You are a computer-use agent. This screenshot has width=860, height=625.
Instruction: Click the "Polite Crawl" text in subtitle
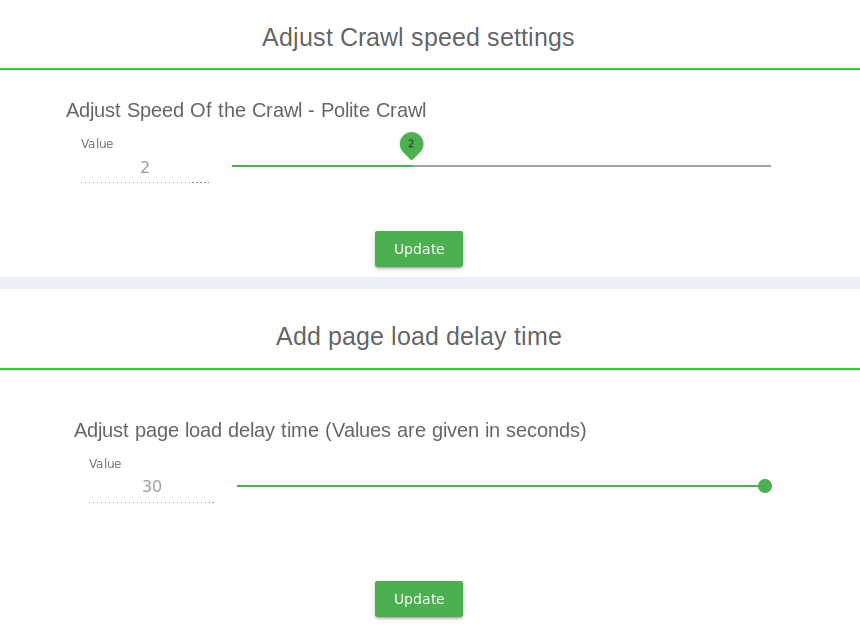pyautogui.click(x=373, y=110)
